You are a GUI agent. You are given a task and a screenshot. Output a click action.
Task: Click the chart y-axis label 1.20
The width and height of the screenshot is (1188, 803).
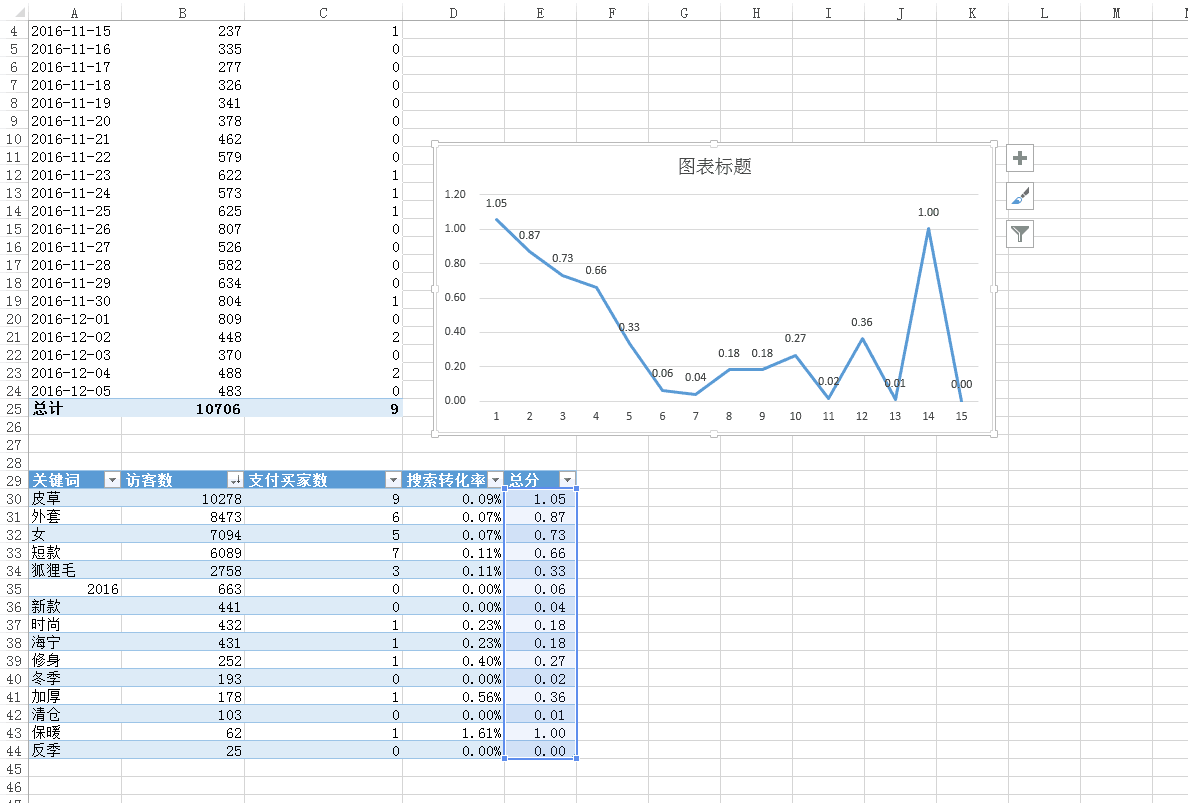pos(455,194)
